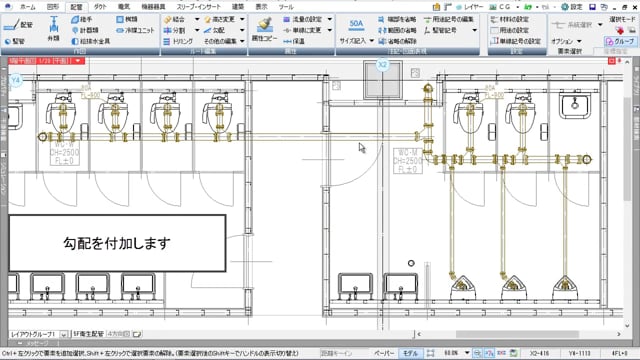Open the 弁類 valves tool
The image size is (640, 360).
53,29
